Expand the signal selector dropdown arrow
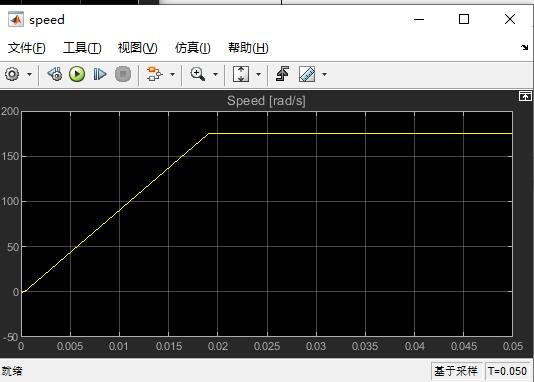This screenshot has height=382, width=534. coord(172,74)
